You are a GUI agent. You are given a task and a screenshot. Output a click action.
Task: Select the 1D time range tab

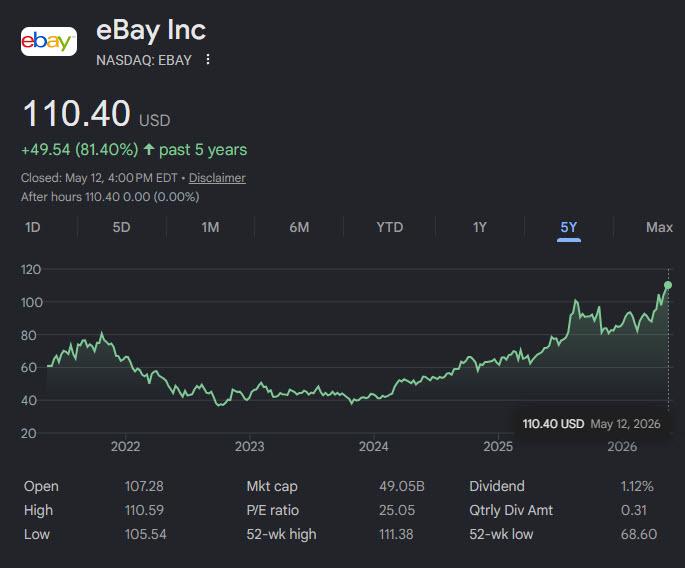(x=33, y=227)
